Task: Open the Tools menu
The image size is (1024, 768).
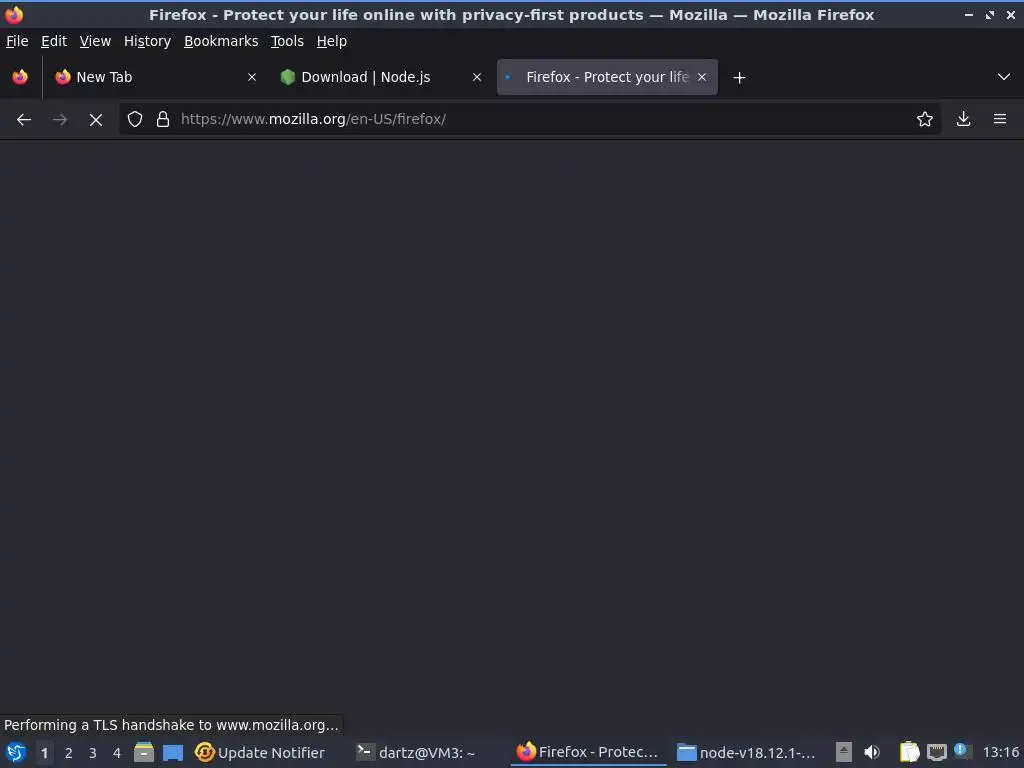Action: (x=287, y=41)
